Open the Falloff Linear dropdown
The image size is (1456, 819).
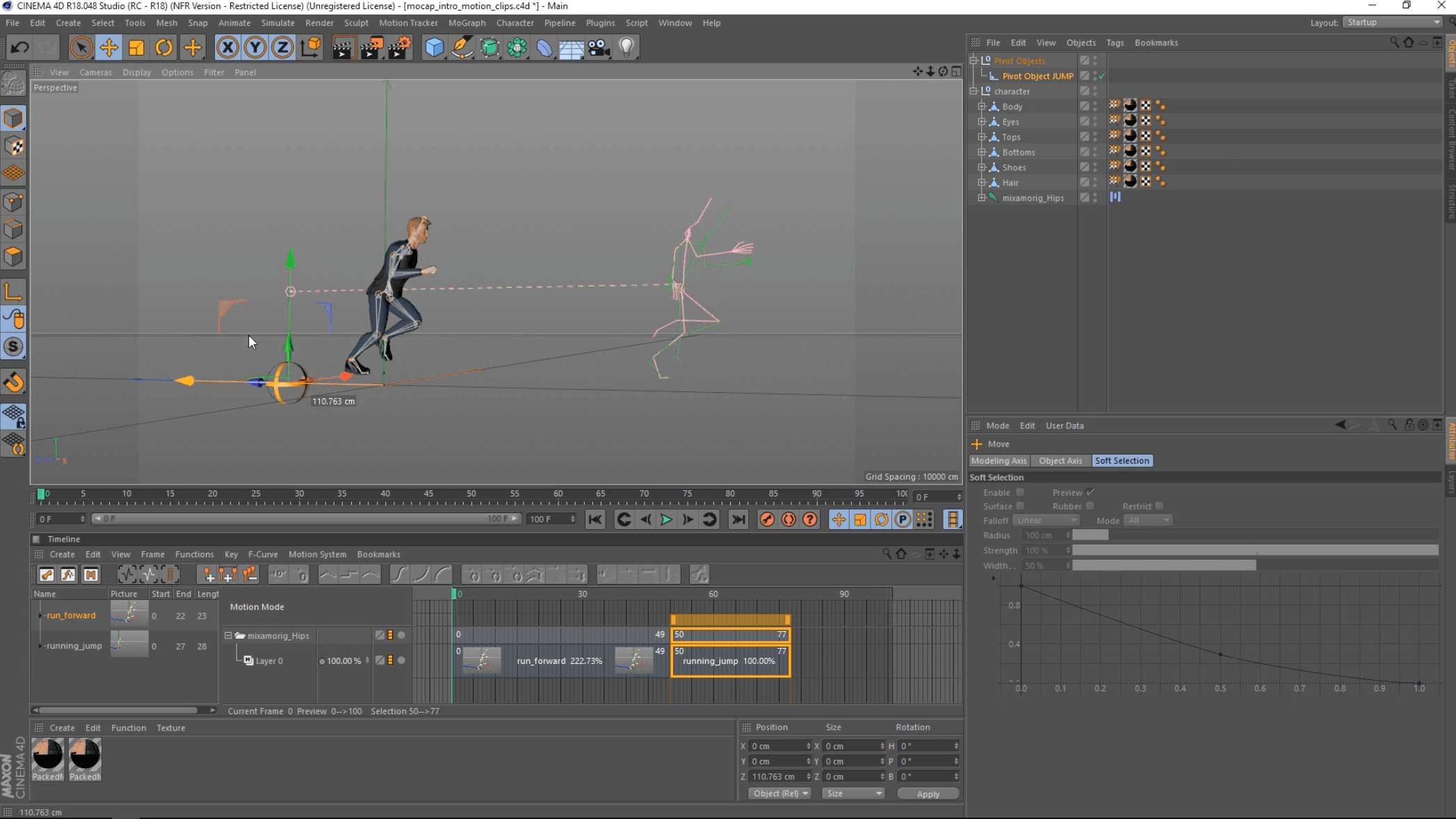[x=1046, y=520]
